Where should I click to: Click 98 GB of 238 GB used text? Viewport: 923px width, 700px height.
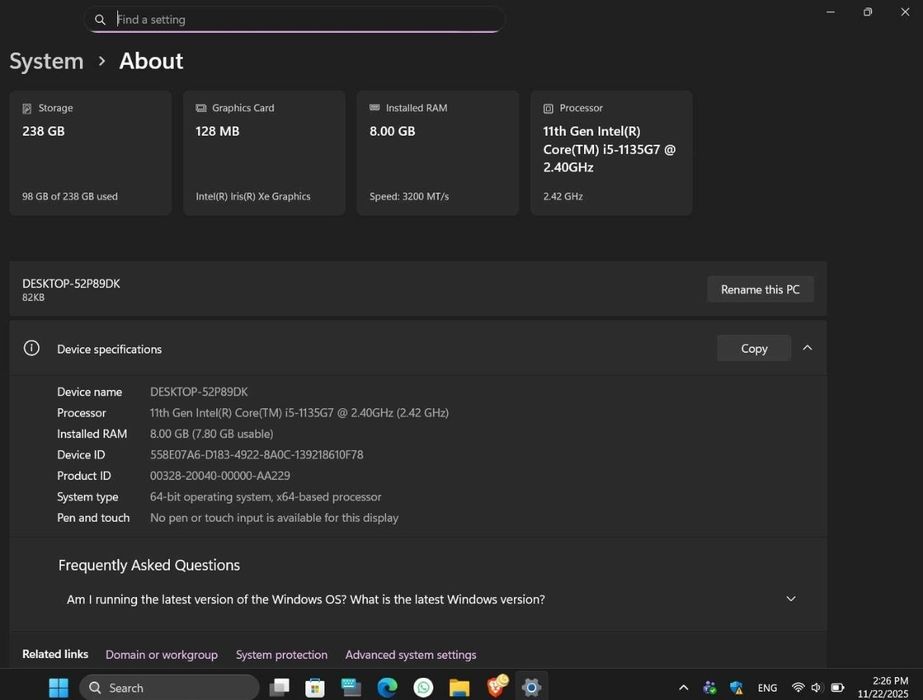coord(70,196)
